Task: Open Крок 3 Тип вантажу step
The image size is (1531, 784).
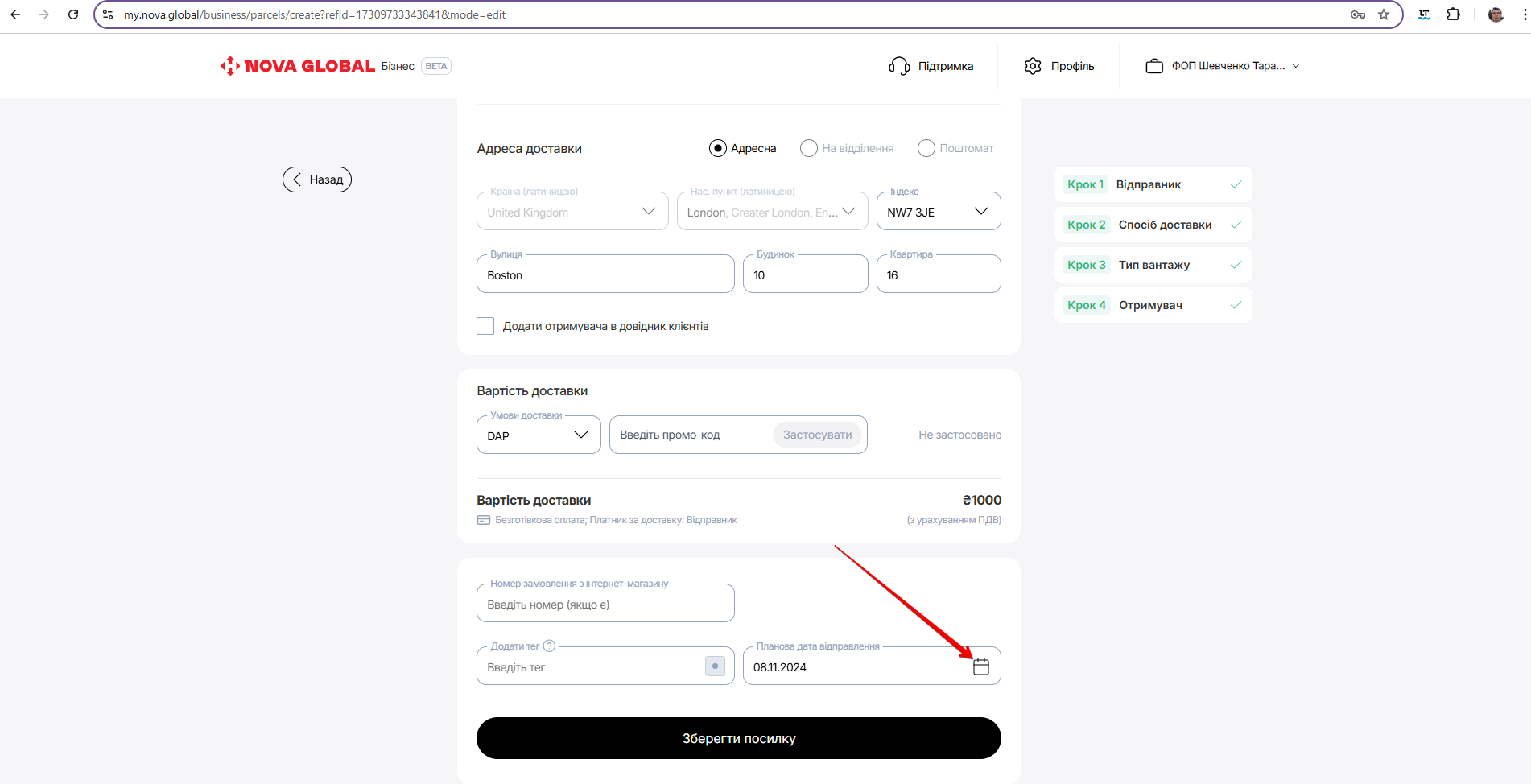Action: pos(1153,265)
